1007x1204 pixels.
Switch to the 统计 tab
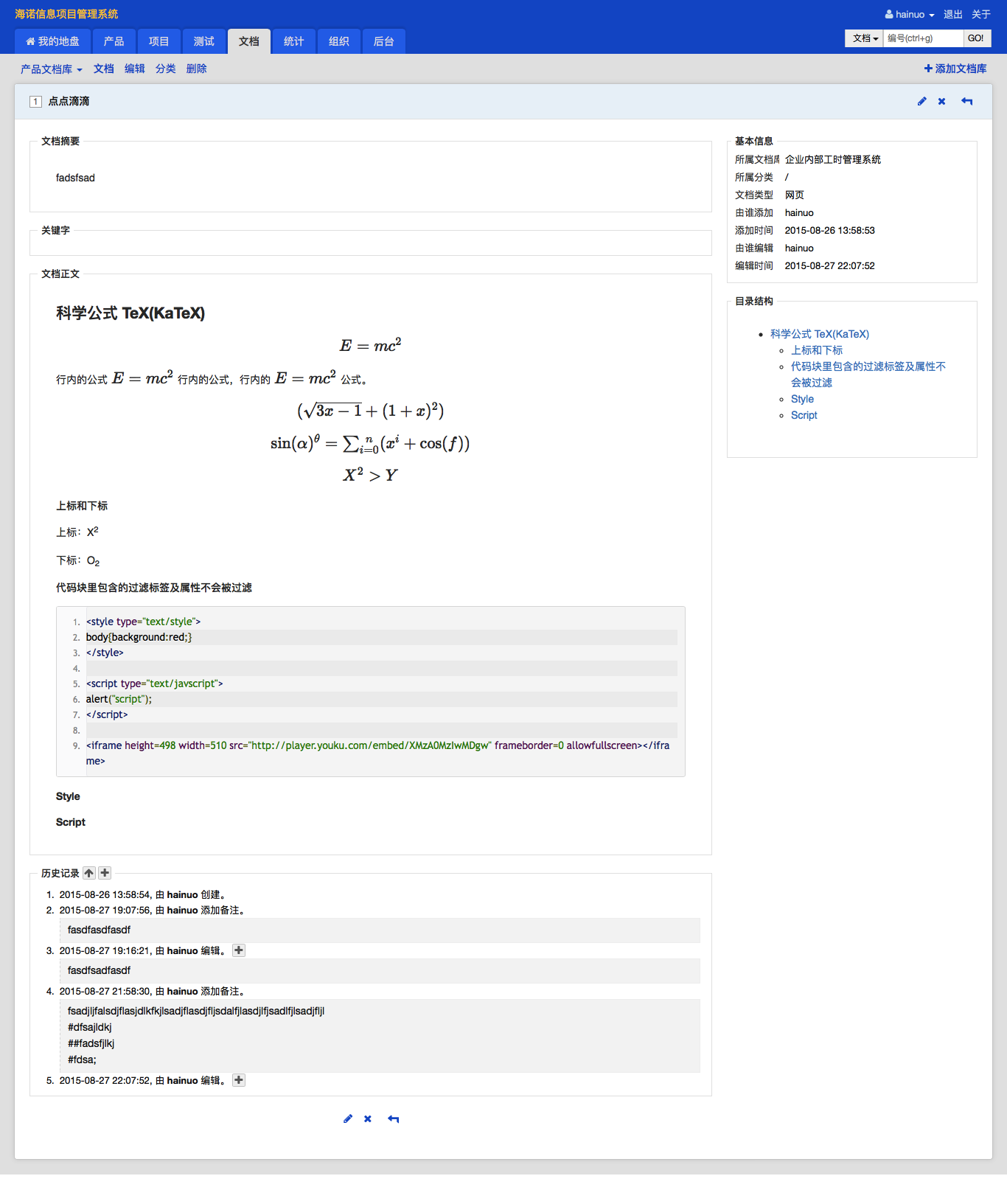pyautogui.click(x=294, y=41)
